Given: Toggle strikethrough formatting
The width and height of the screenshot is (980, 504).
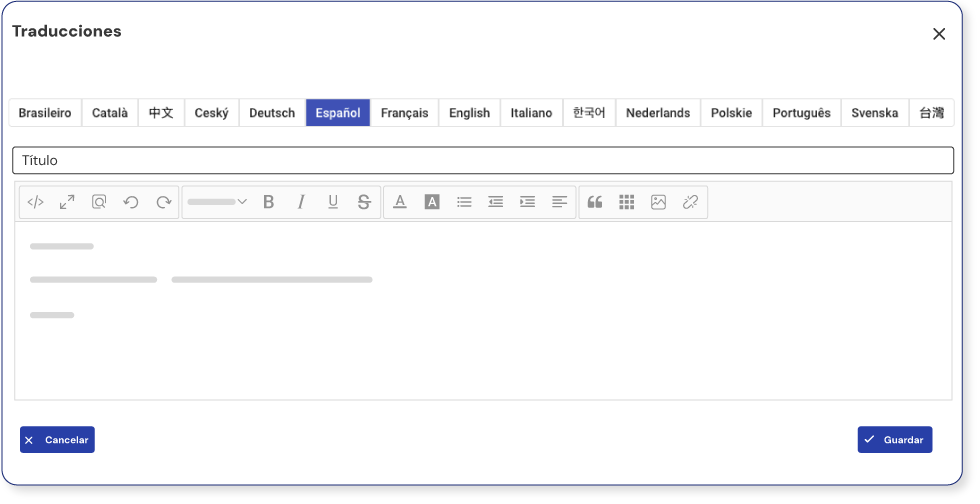Looking at the screenshot, I should coord(364,201).
